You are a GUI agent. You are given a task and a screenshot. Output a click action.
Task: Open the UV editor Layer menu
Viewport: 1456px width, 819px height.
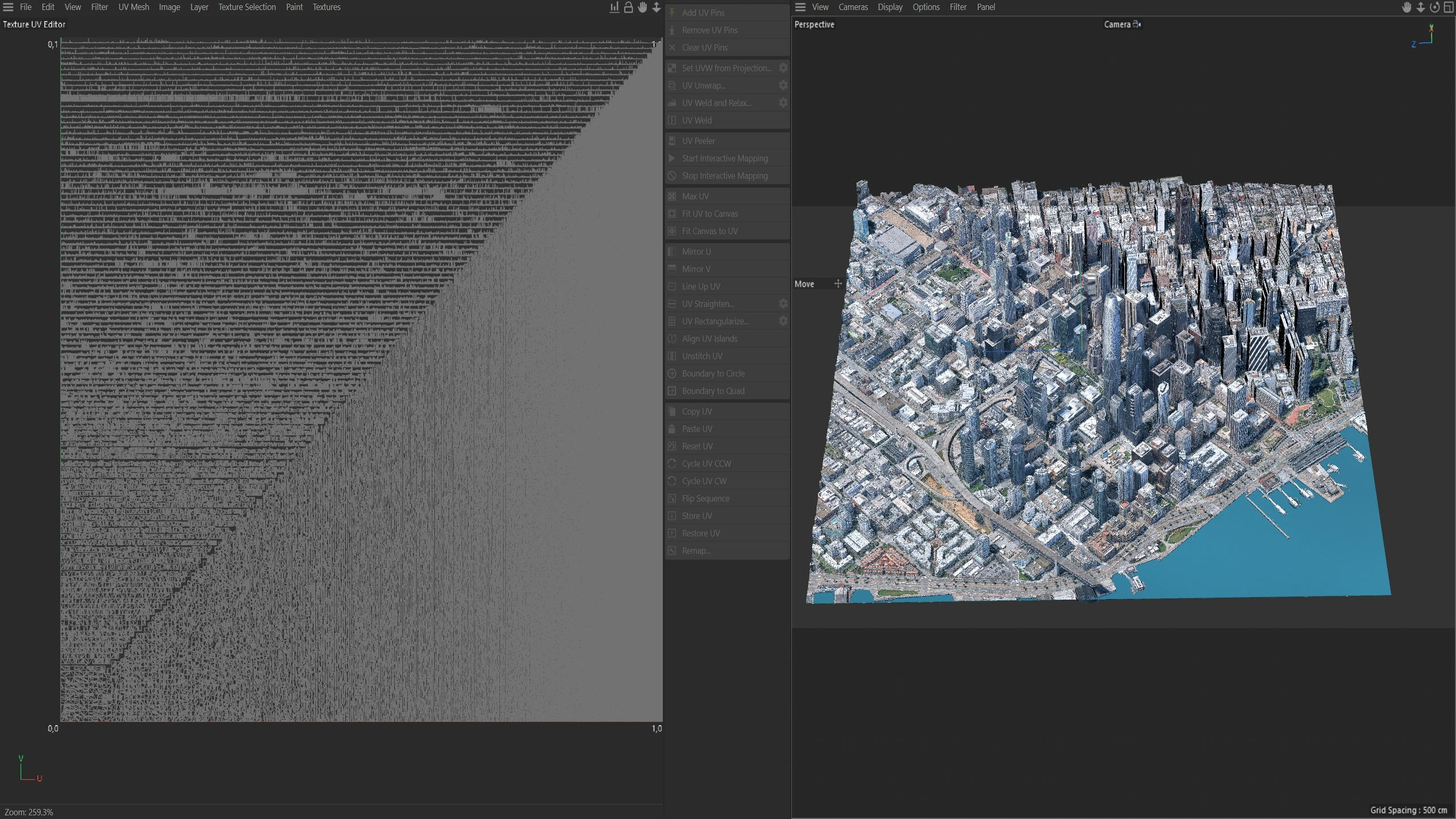pos(199,7)
